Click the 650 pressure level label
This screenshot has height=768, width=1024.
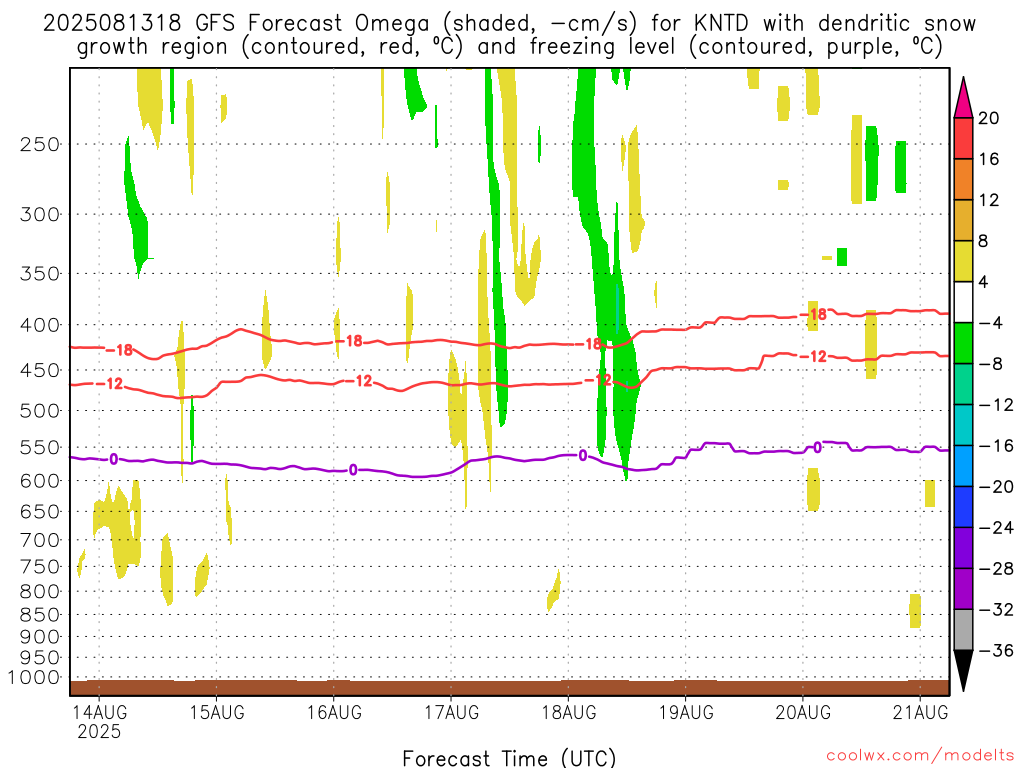pos(40,511)
